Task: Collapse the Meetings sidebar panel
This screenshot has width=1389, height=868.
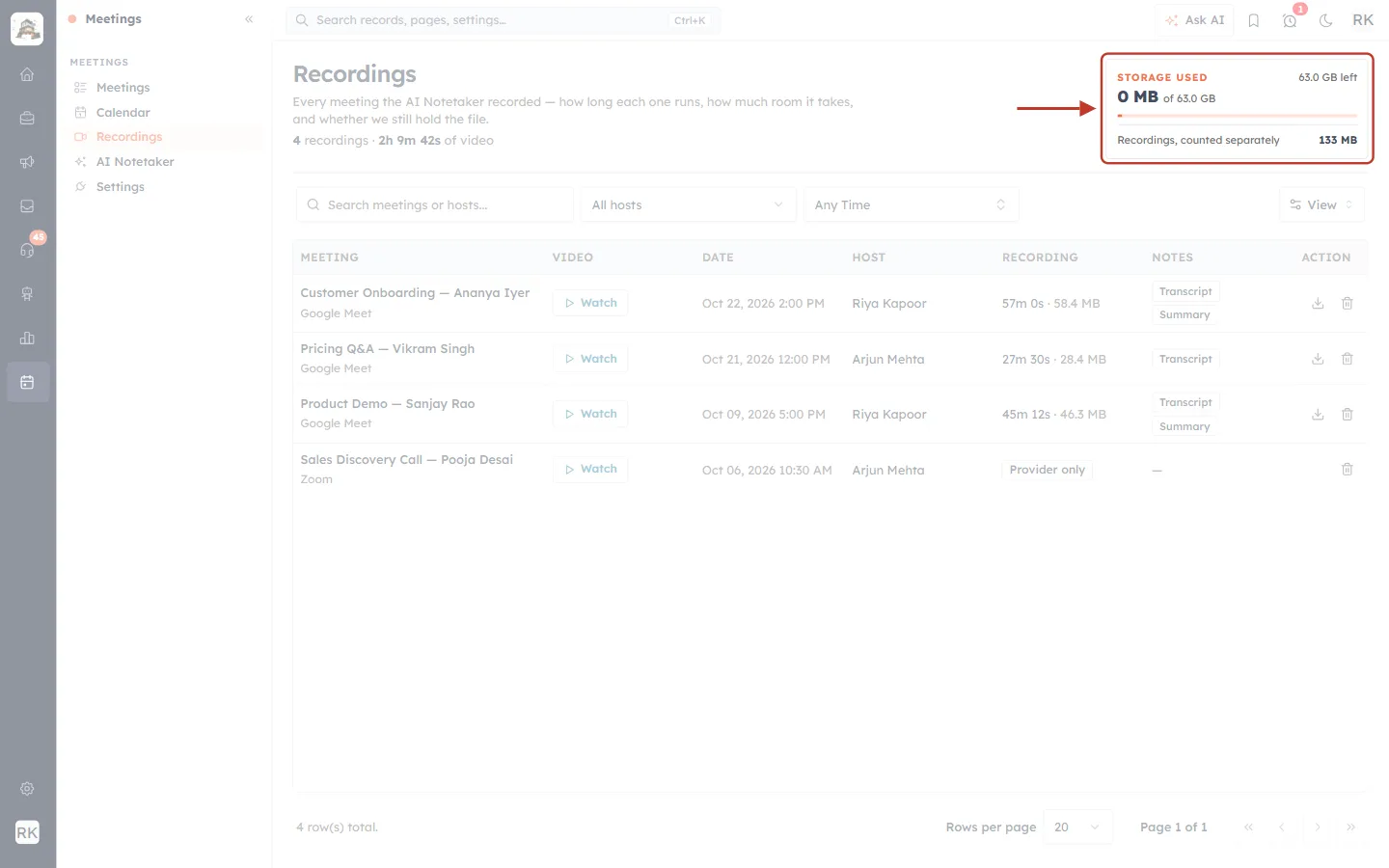Action: pos(249,19)
